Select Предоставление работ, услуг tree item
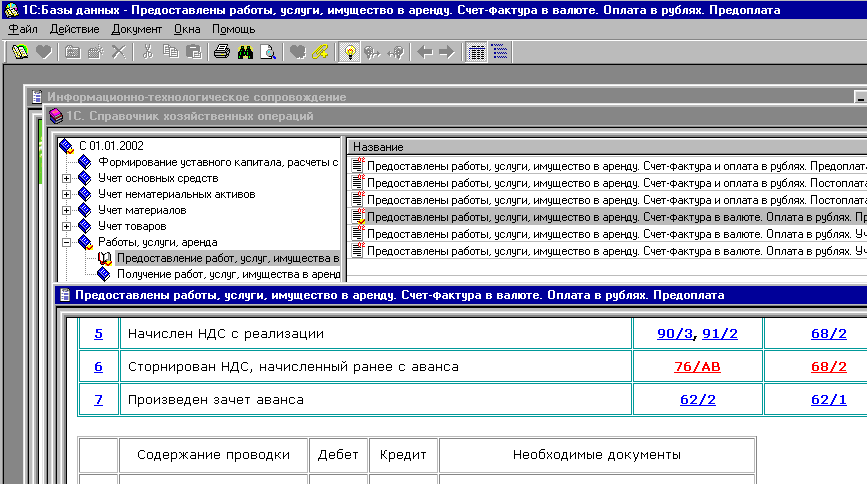The image size is (867, 484). click(228, 258)
